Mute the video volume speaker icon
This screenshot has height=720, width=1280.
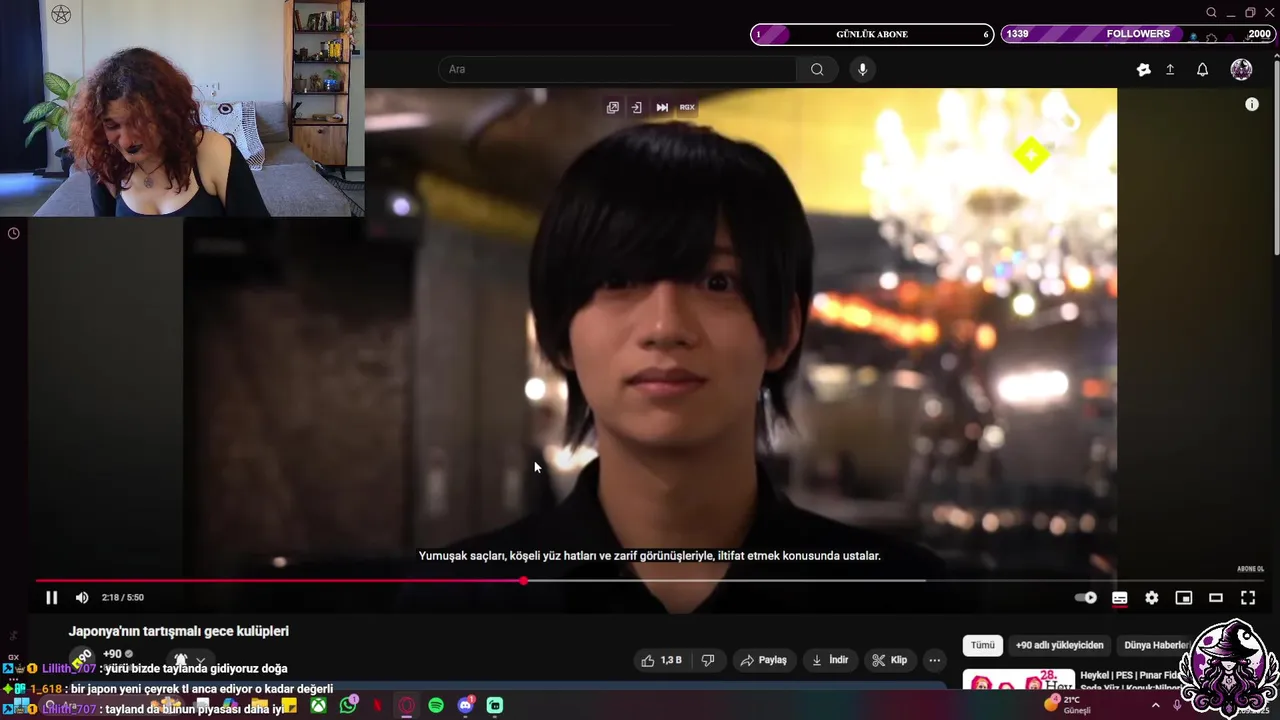click(82, 598)
